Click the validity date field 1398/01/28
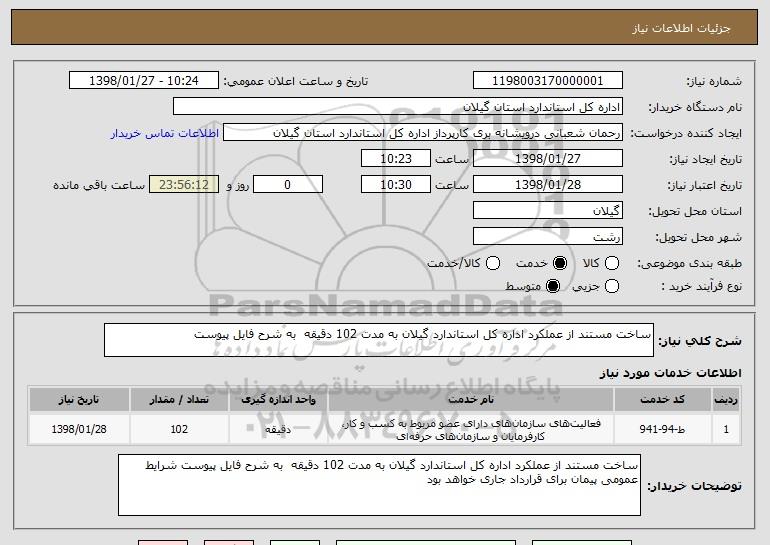Screen dimensions: 770x545 [x=548, y=185]
